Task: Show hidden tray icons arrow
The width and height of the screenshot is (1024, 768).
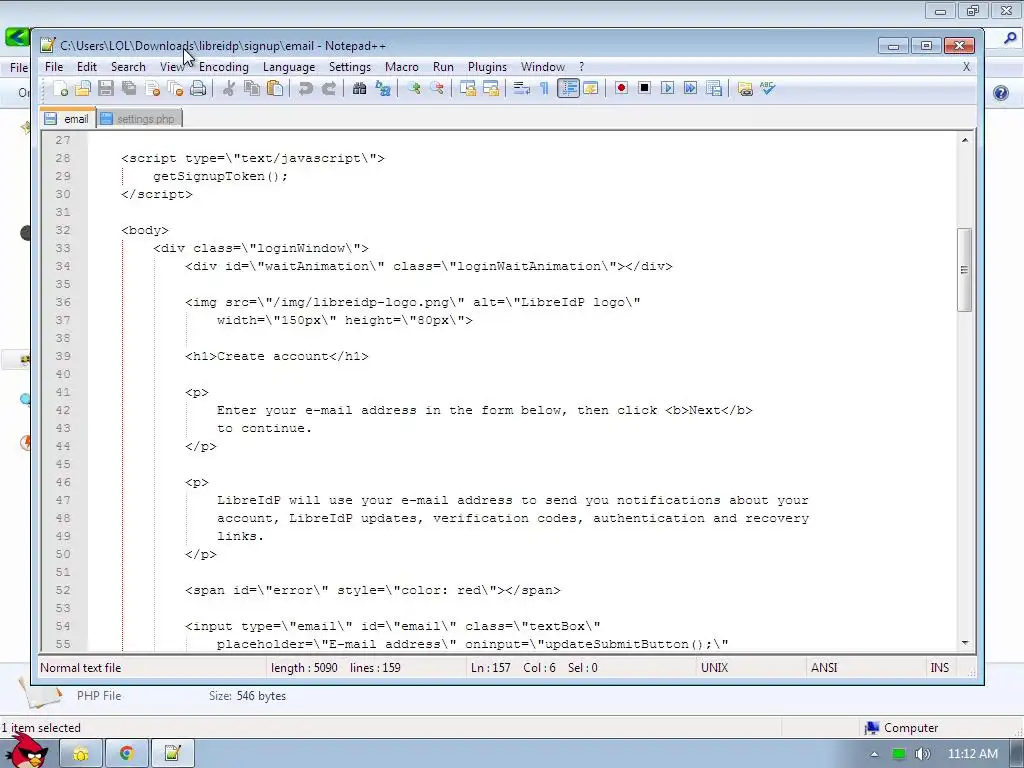Action: coord(874,754)
